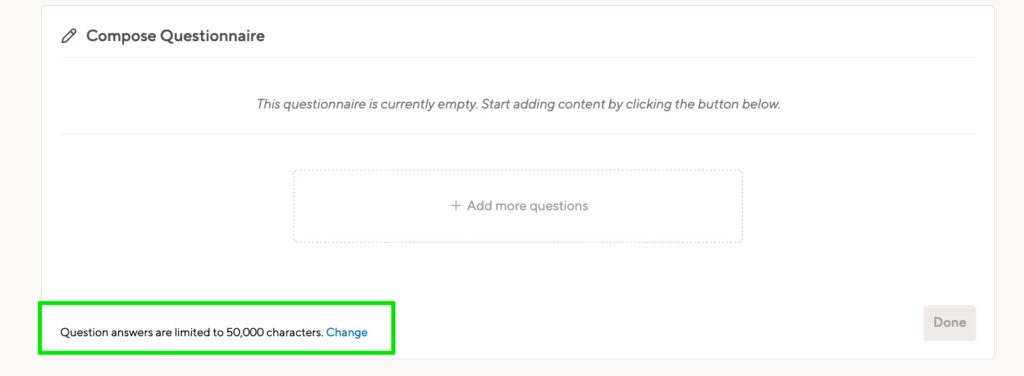Click the divider line below the empty message

click(x=518, y=134)
